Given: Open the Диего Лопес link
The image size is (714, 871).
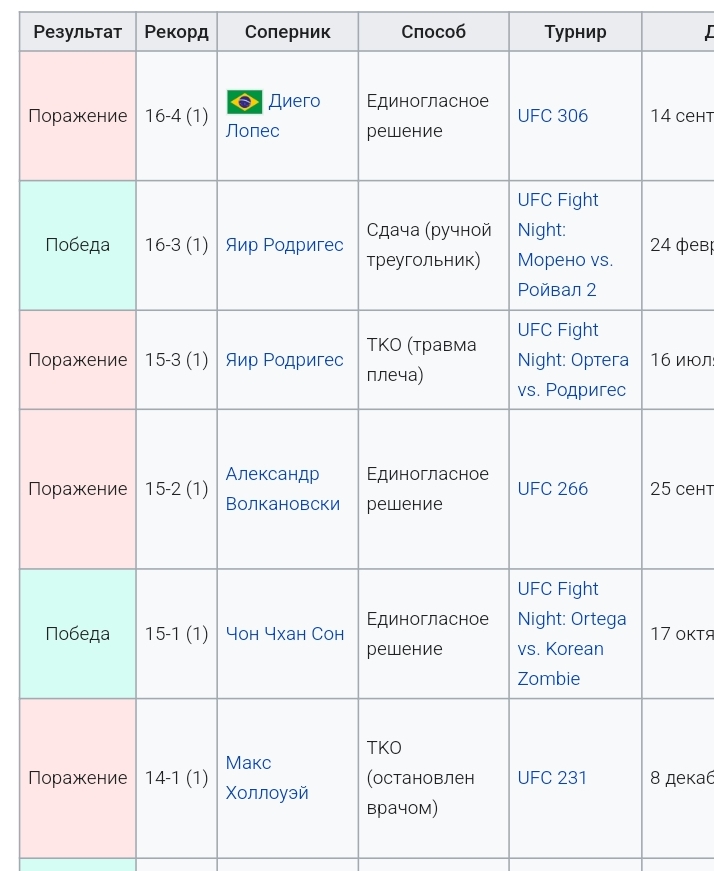Looking at the screenshot, I should tap(273, 116).
